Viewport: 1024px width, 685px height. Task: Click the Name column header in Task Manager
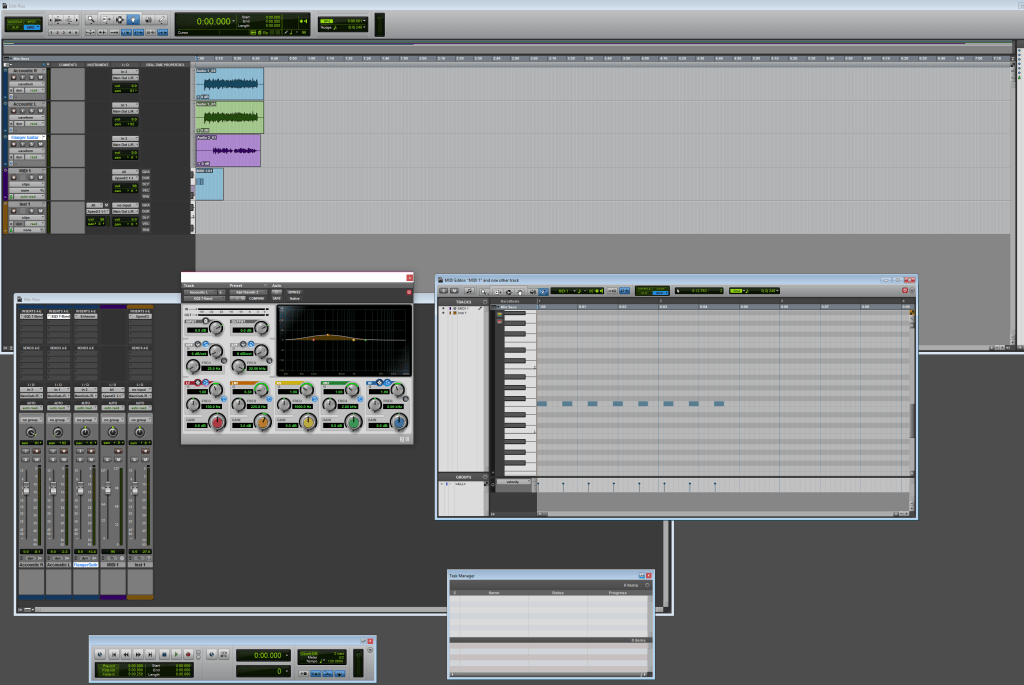coord(493,593)
